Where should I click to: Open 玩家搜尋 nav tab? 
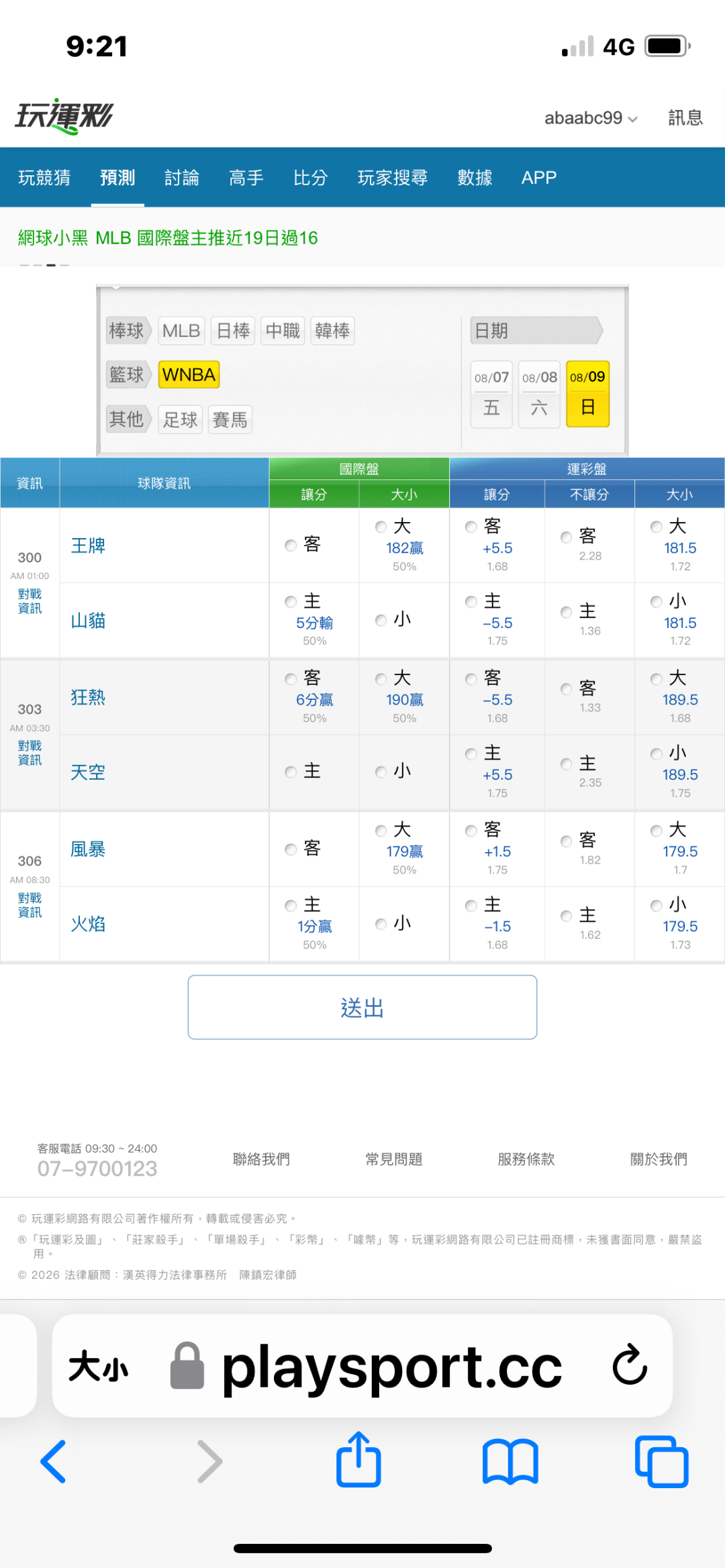coord(393,178)
